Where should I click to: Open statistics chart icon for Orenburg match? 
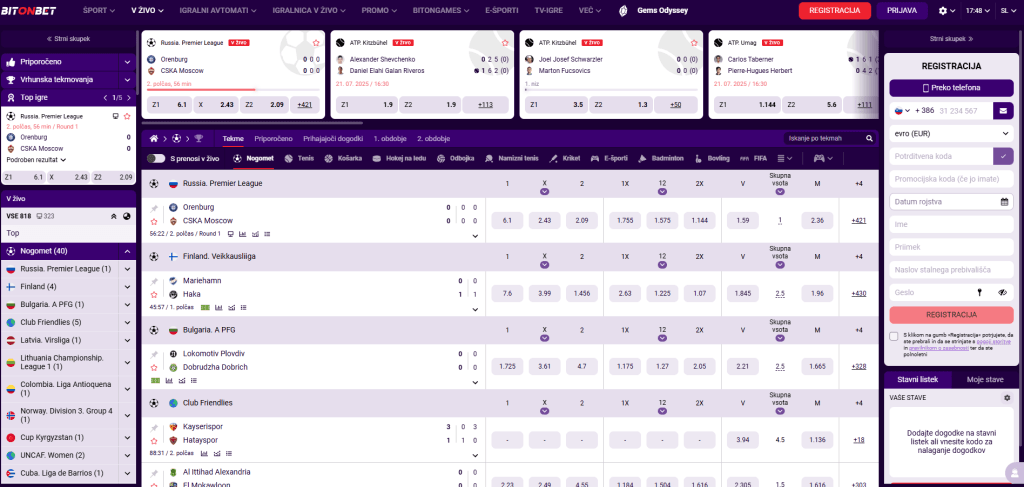pyautogui.click(x=242, y=234)
